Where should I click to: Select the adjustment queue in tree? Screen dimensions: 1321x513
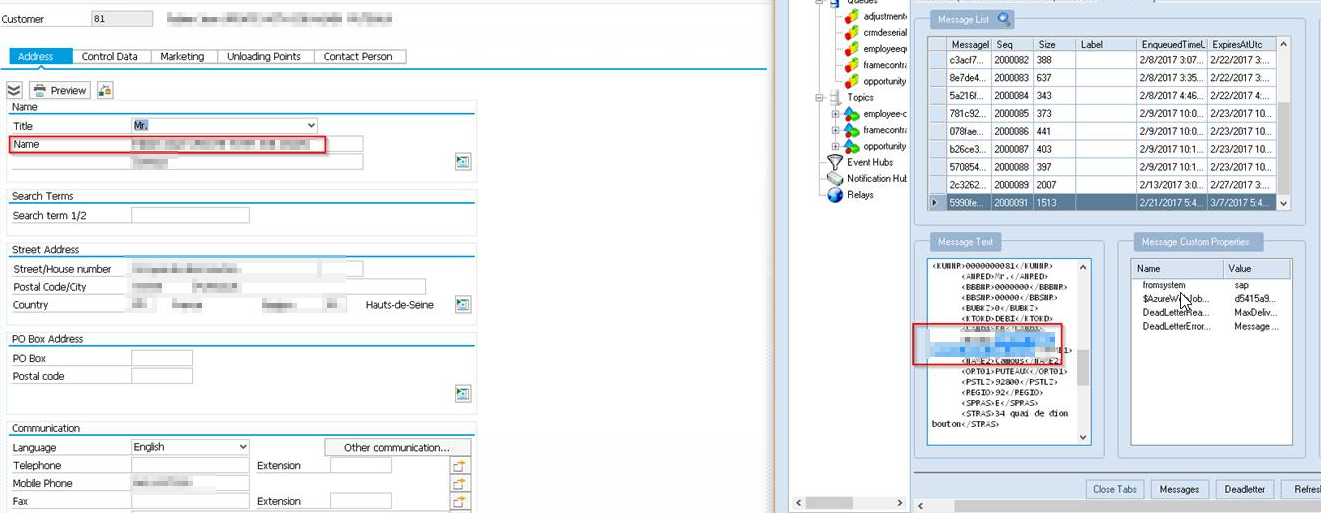(x=876, y=17)
